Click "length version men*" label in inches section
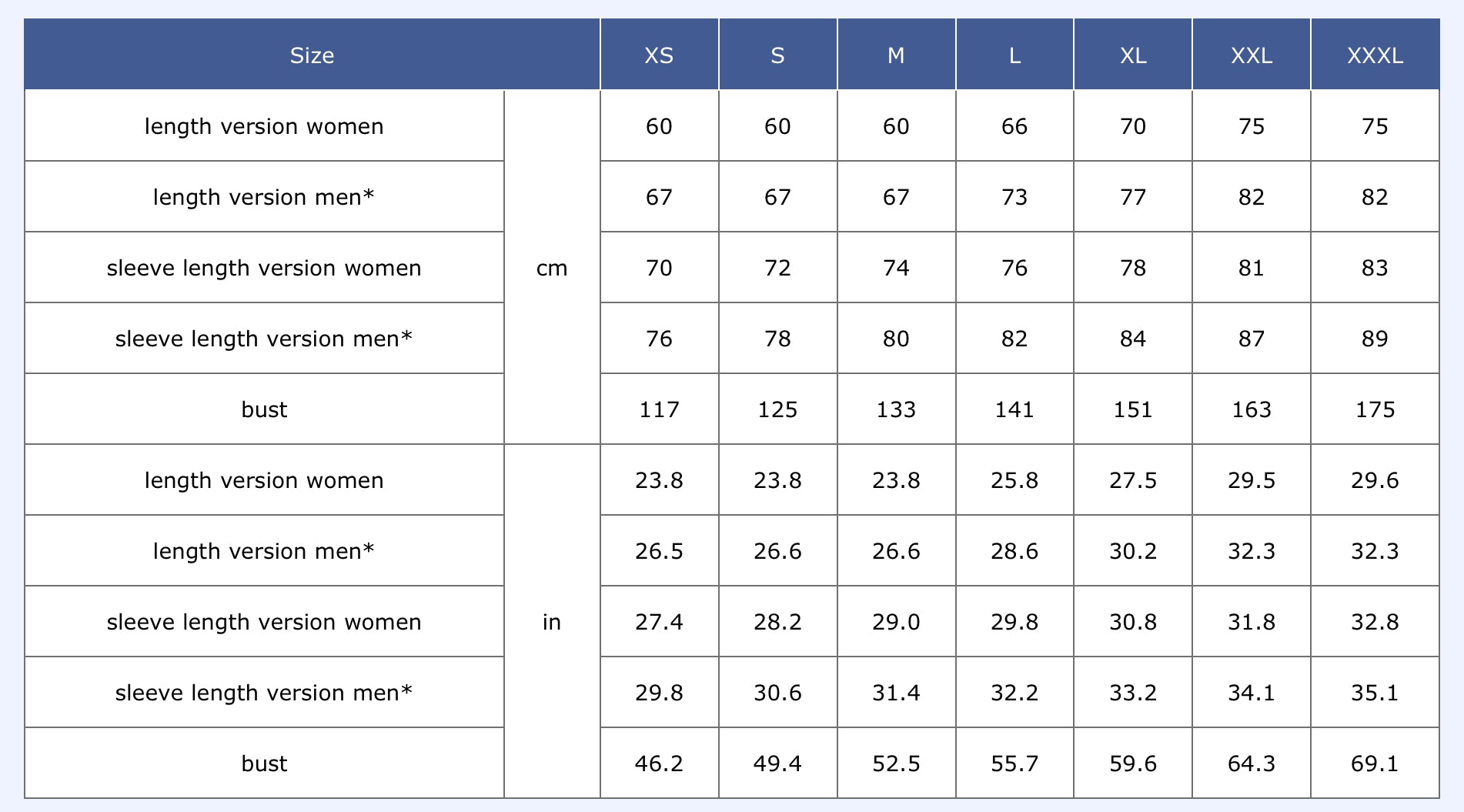1464x812 pixels. [264, 551]
